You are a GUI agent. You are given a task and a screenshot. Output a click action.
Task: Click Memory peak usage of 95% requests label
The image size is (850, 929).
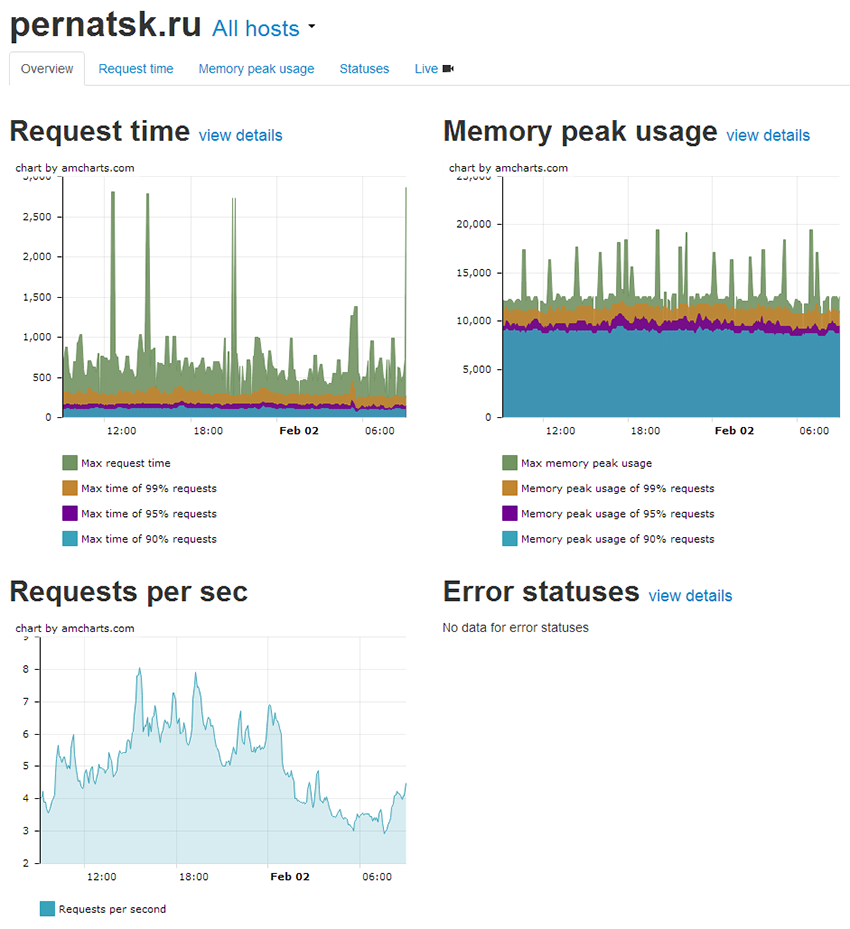[x=618, y=514]
